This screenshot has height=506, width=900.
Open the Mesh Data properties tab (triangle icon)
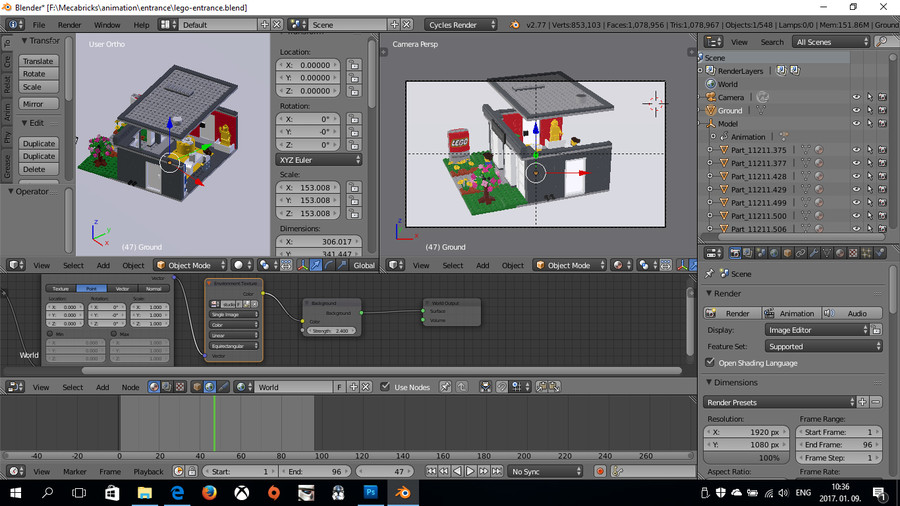(827, 253)
